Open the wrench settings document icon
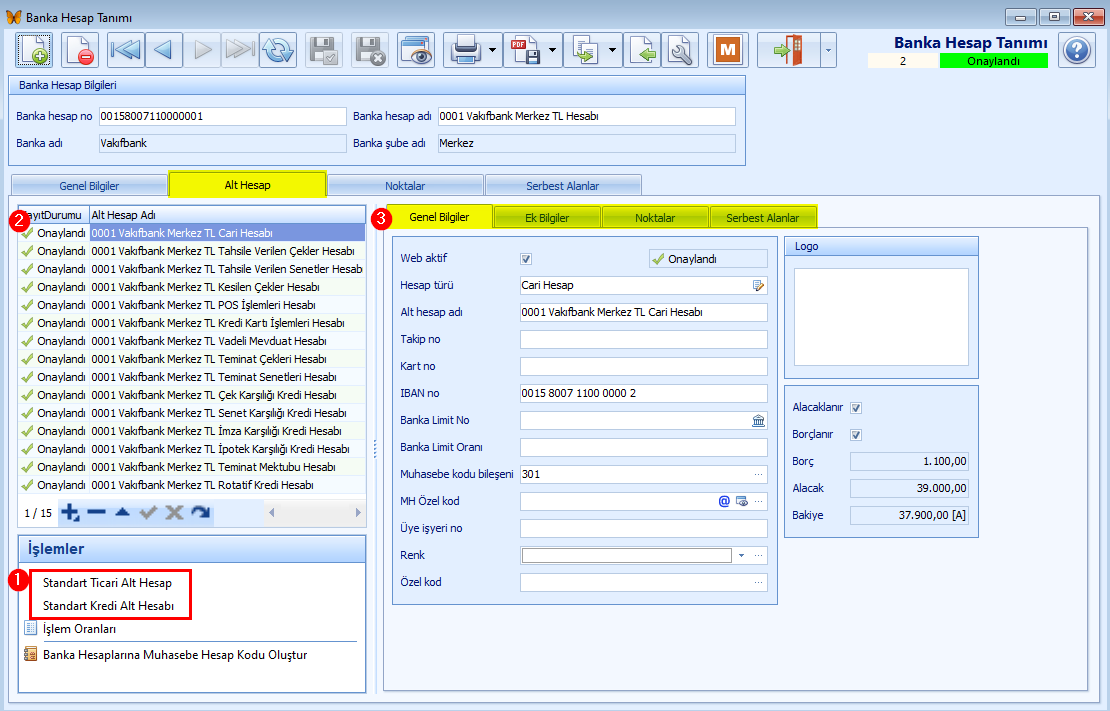 click(680, 50)
